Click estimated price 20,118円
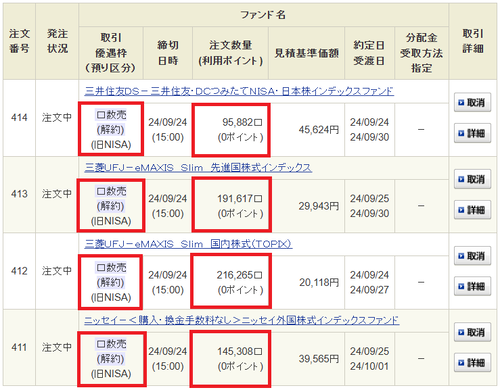This screenshot has width=500, height=390. point(319,282)
